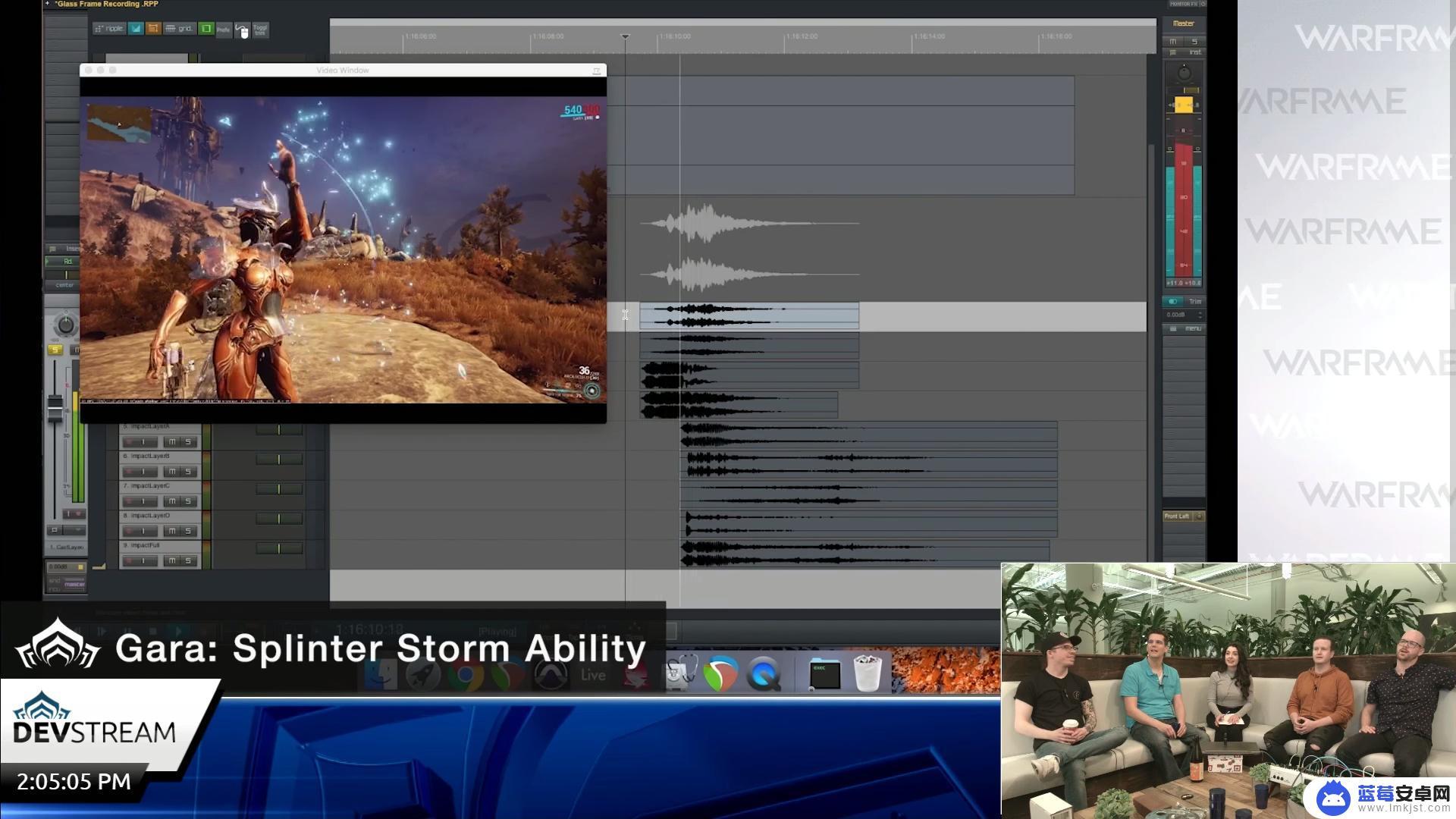Arm record on ImpactLayerA track

[x=130, y=442]
